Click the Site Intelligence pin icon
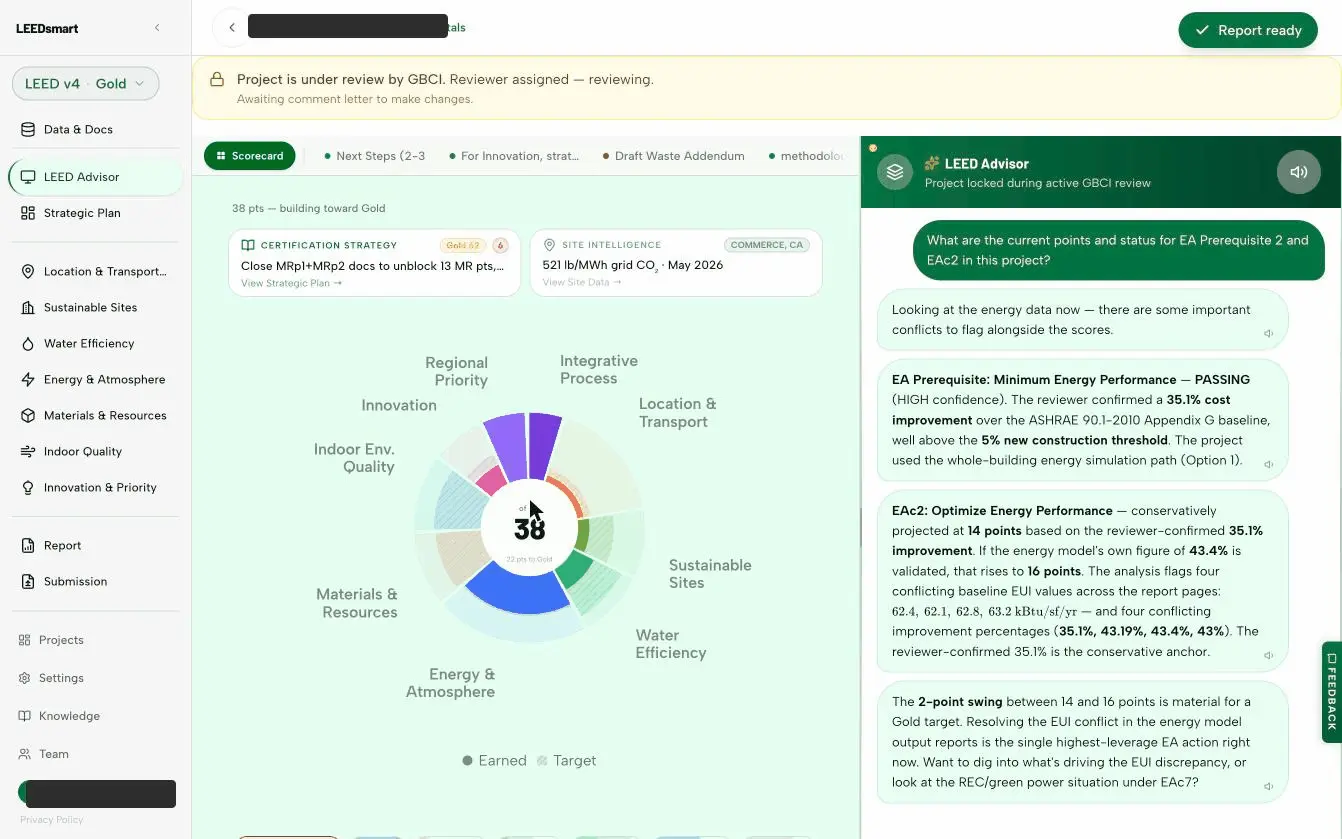 [549, 245]
